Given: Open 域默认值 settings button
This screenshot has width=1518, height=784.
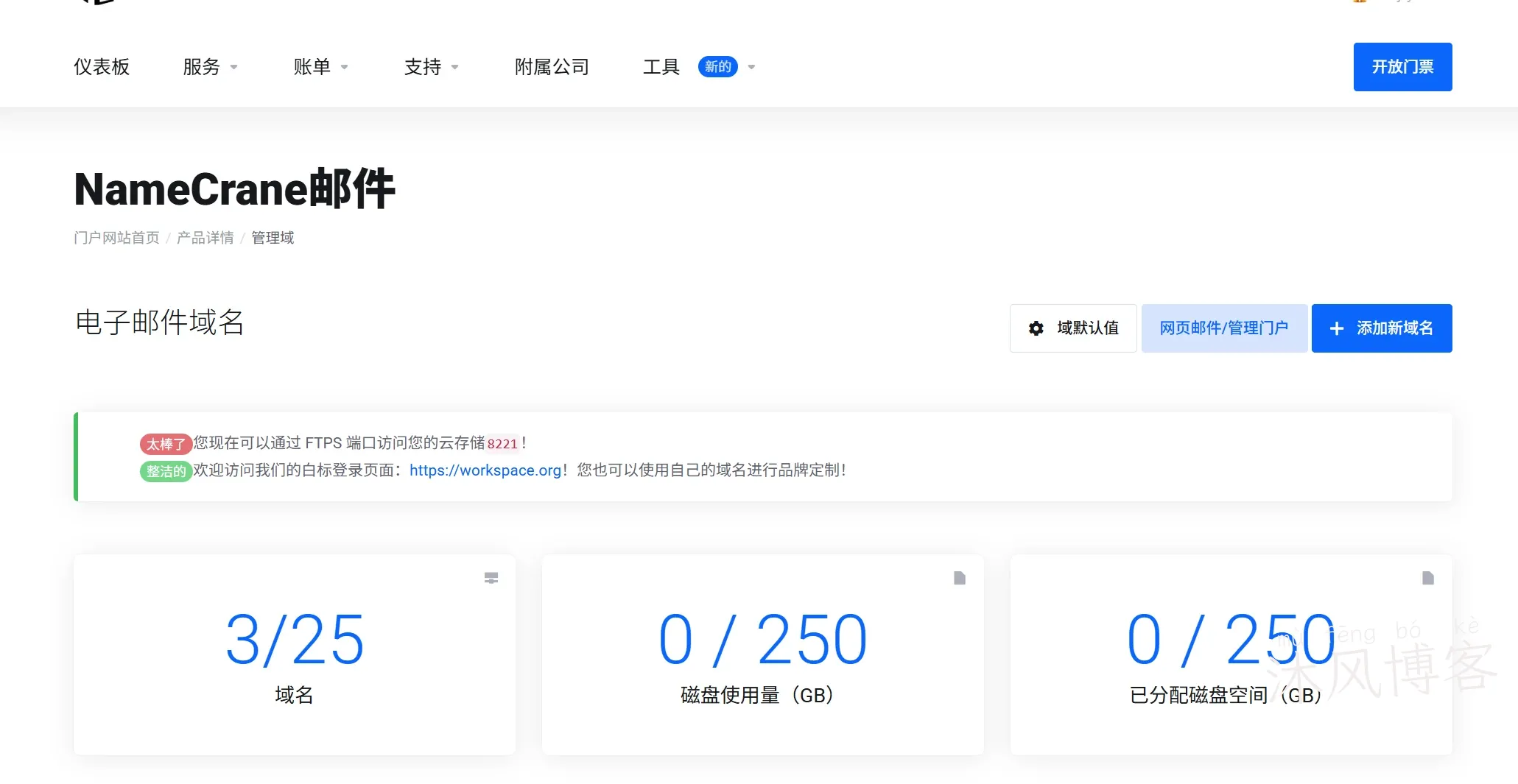Looking at the screenshot, I should point(1073,328).
